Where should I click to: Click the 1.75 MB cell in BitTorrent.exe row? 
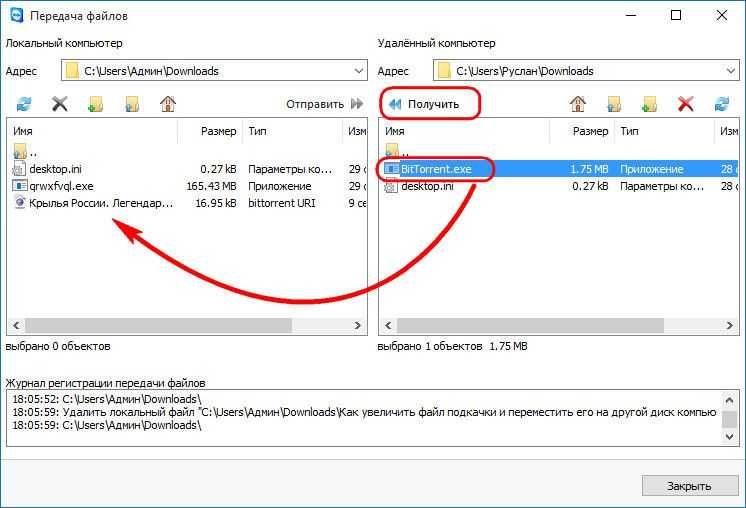(589, 169)
